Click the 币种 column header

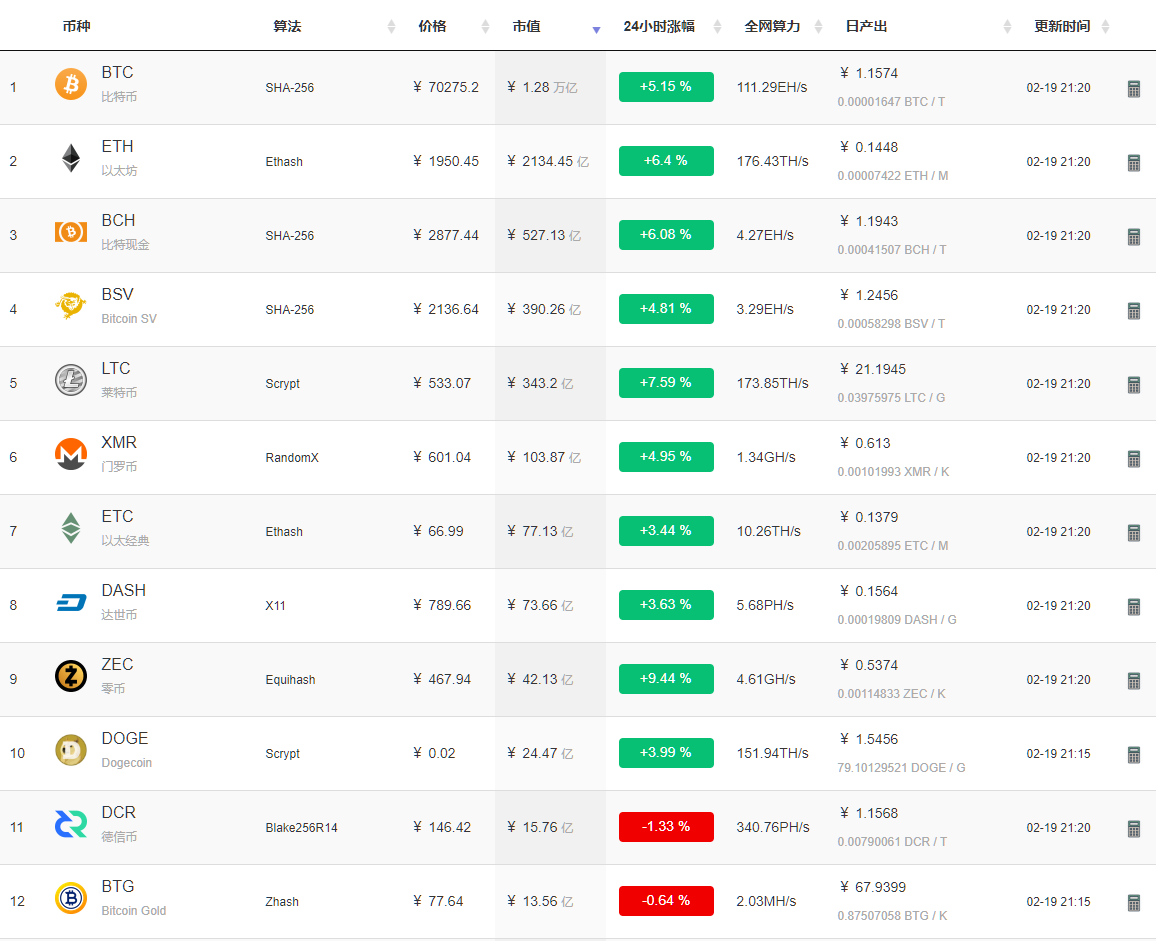(76, 26)
